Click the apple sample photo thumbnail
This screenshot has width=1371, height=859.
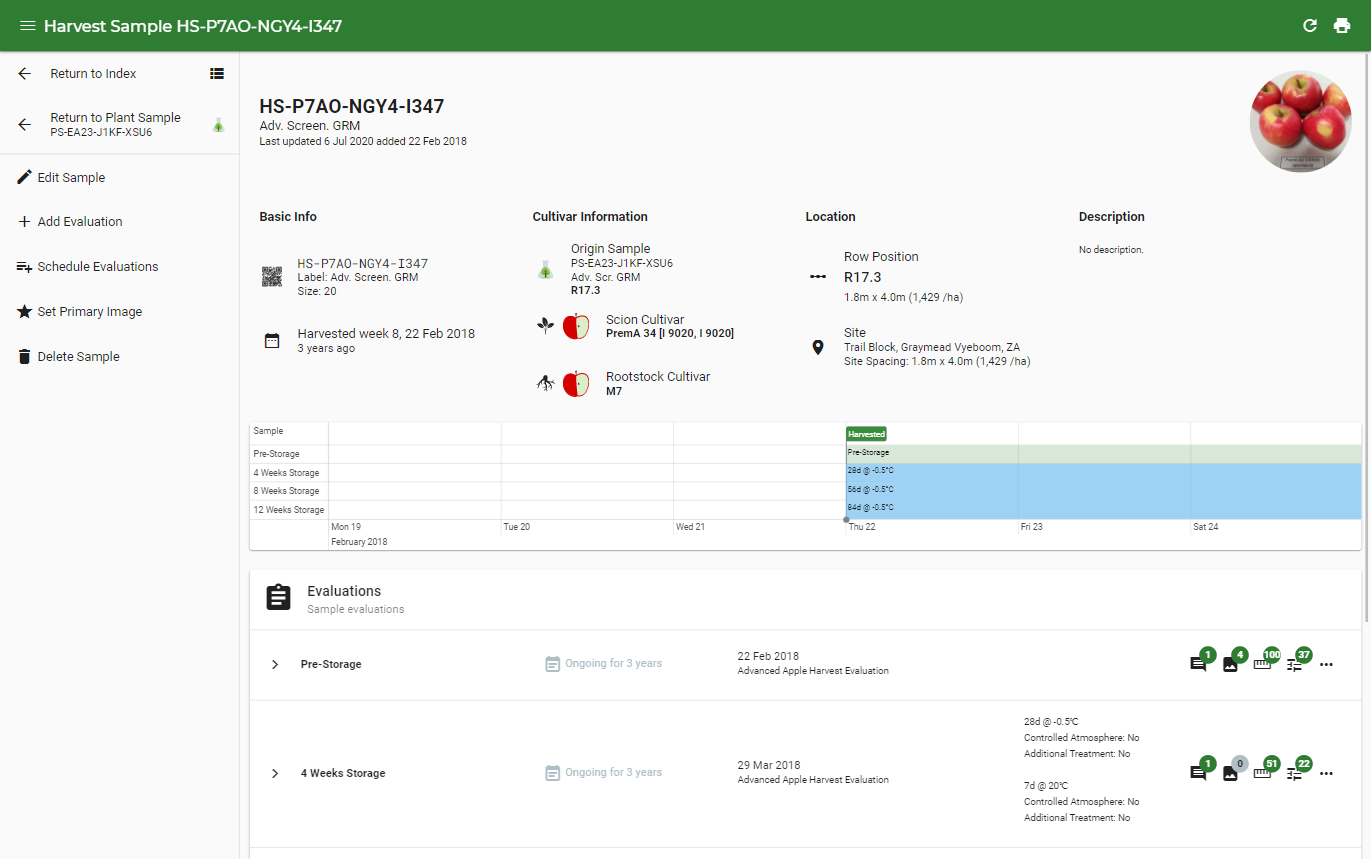pyautogui.click(x=1300, y=121)
